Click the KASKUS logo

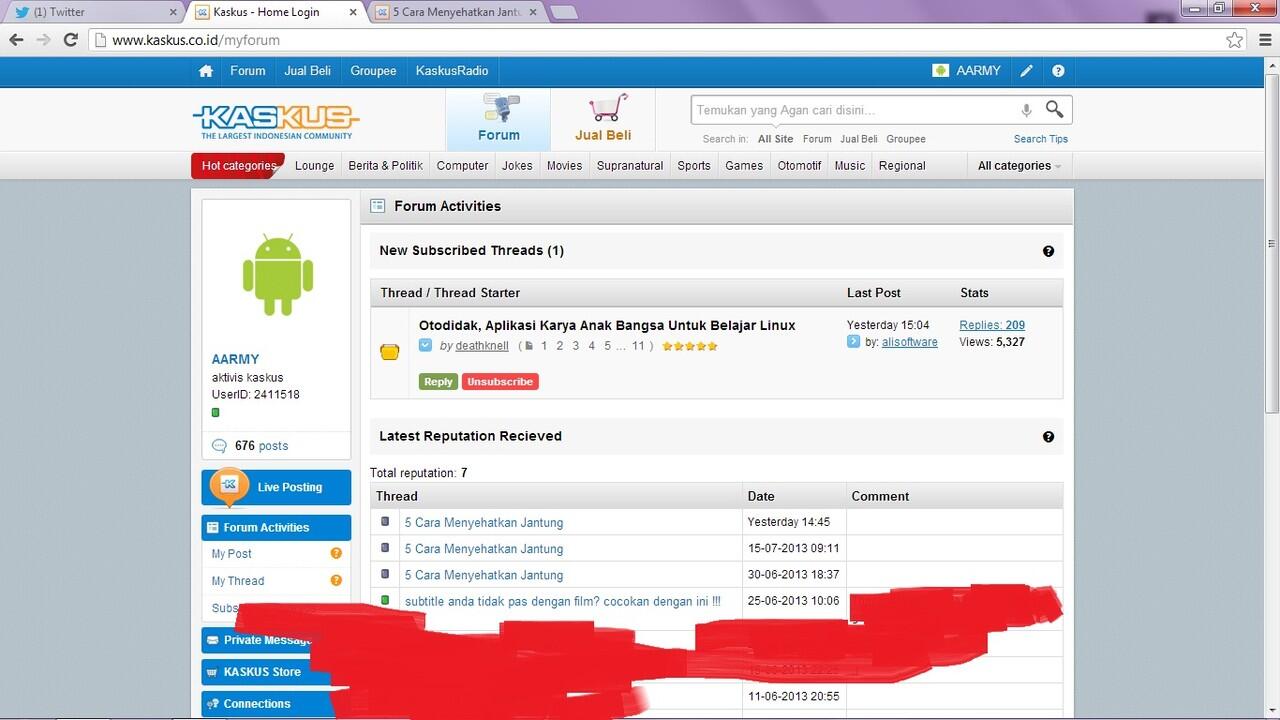click(x=275, y=122)
